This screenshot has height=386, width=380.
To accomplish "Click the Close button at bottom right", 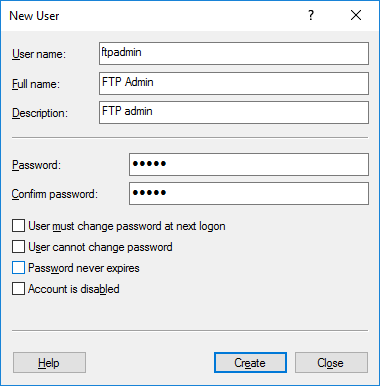I will (331, 362).
